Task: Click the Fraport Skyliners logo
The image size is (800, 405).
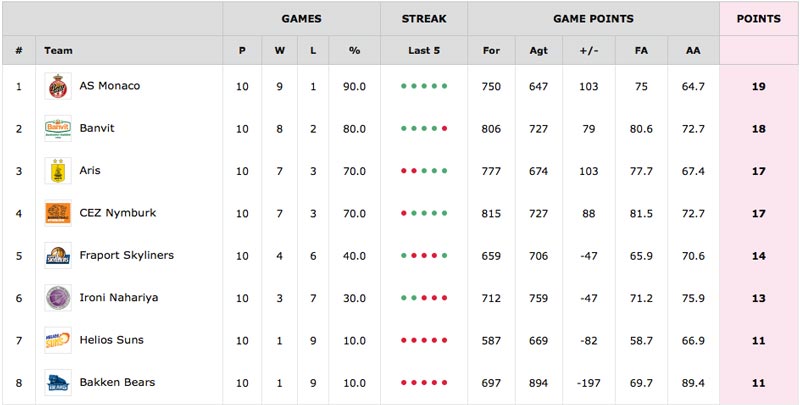Action: point(58,256)
